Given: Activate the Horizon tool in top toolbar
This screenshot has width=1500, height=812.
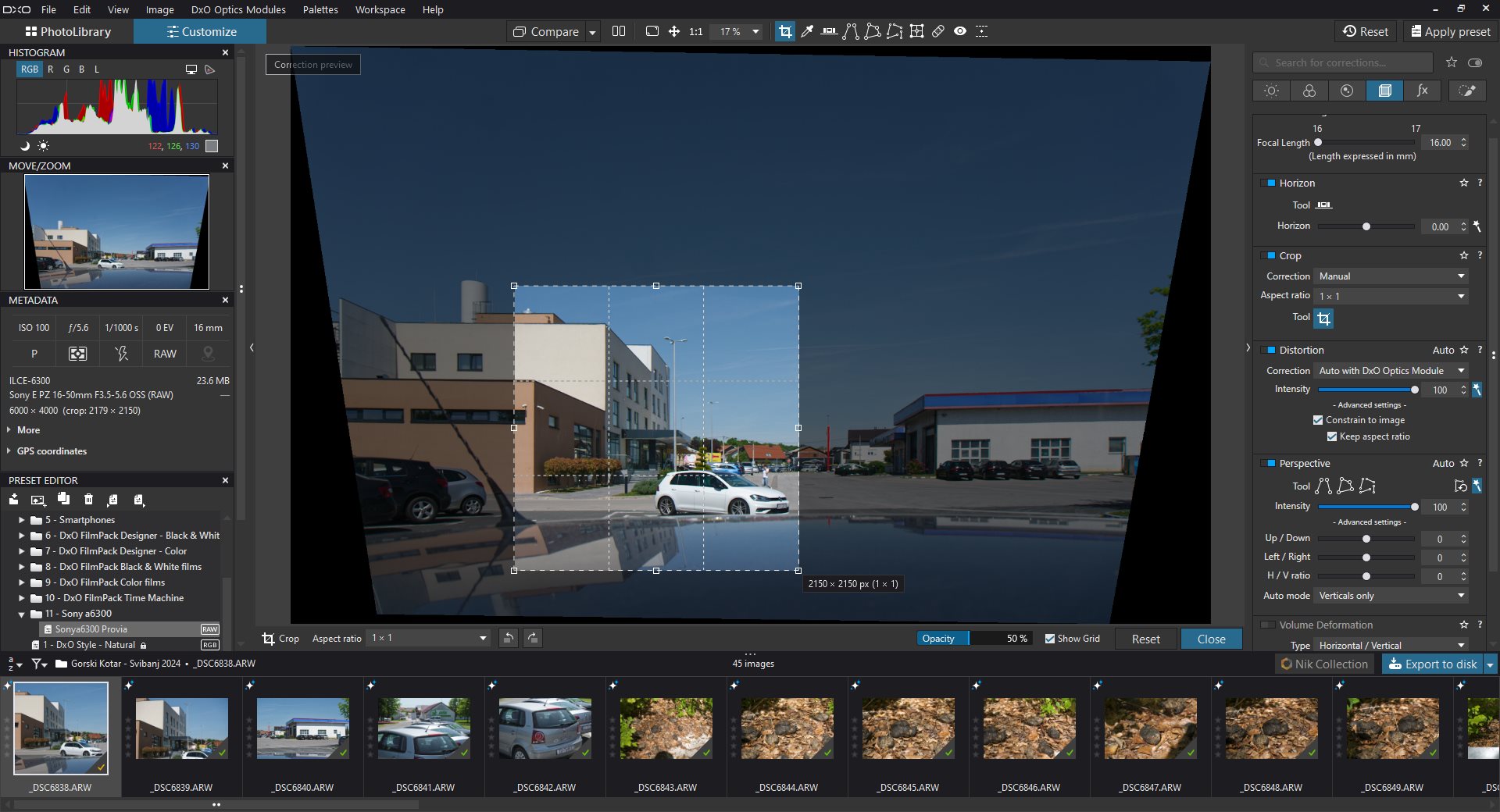Looking at the screenshot, I should click(x=829, y=31).
